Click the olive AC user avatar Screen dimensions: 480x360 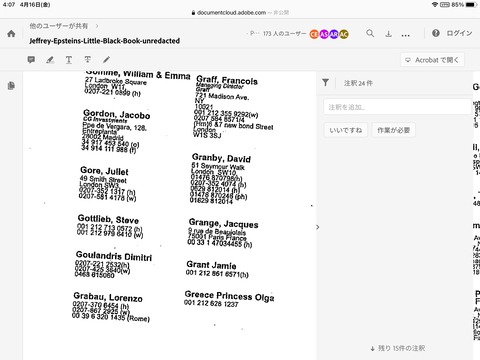click(344, 34)
